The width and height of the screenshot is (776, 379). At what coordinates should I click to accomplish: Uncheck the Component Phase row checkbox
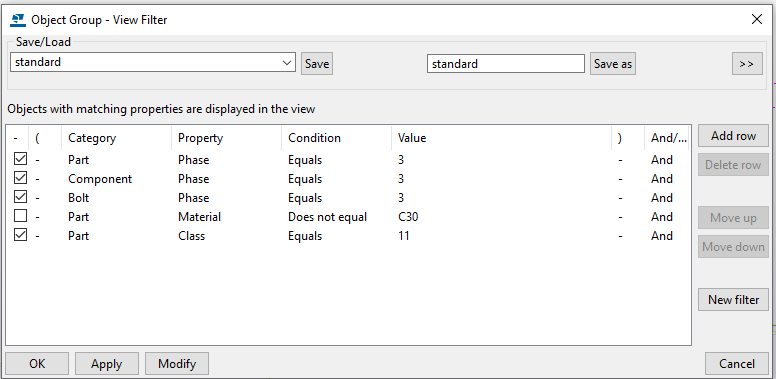tap(20, 178)
